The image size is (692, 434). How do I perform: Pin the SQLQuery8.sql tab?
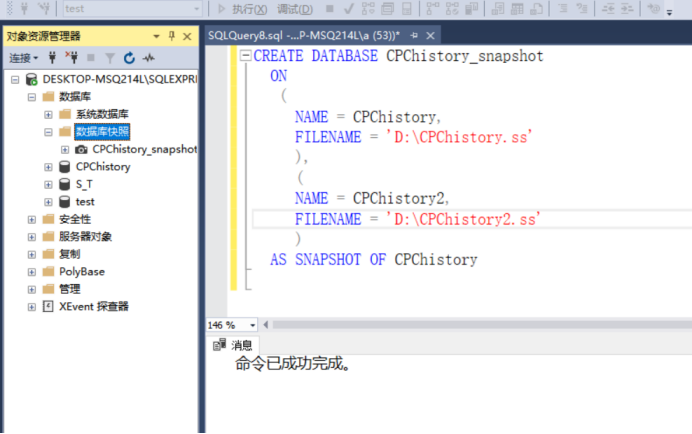pos(414,35)
